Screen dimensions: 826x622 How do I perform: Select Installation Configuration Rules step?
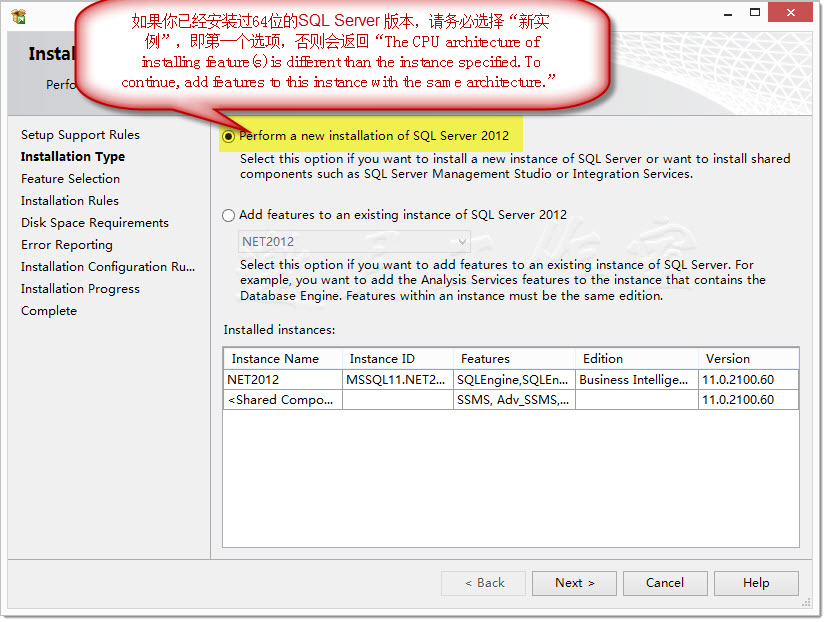tap(108, 267)
